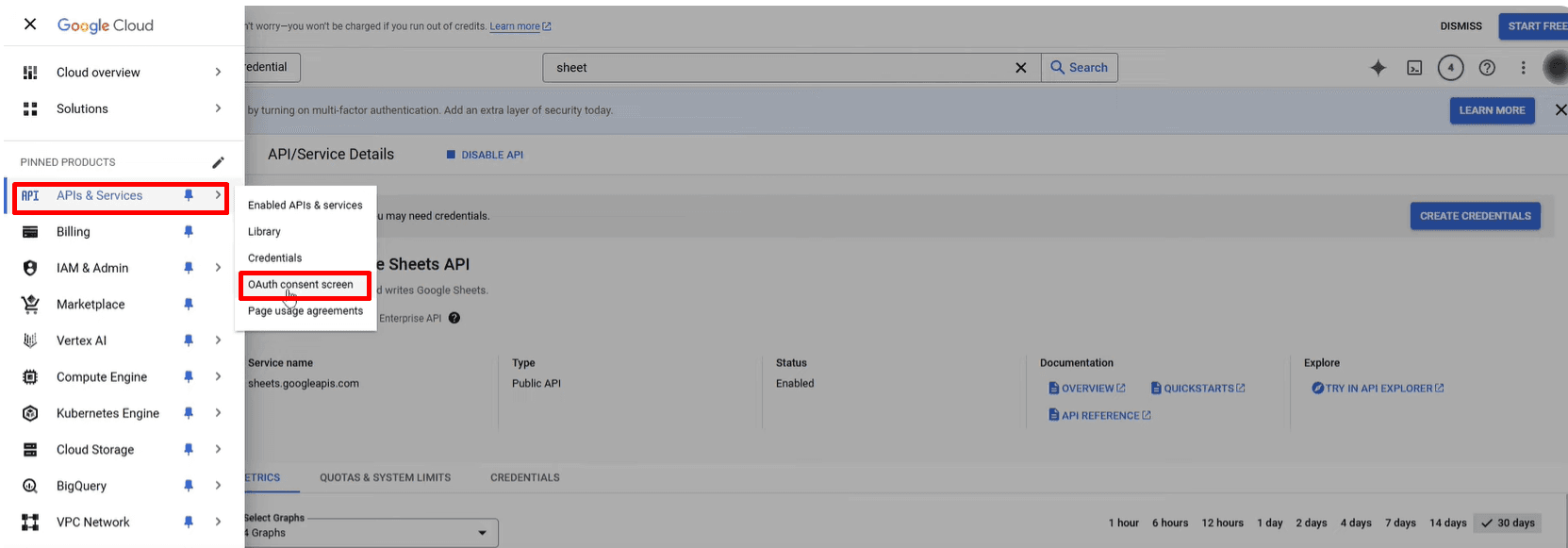Viewport: 1568px width, 548px height.
Task: Click Learn More on security banner
Action: tap(1492, 110)
